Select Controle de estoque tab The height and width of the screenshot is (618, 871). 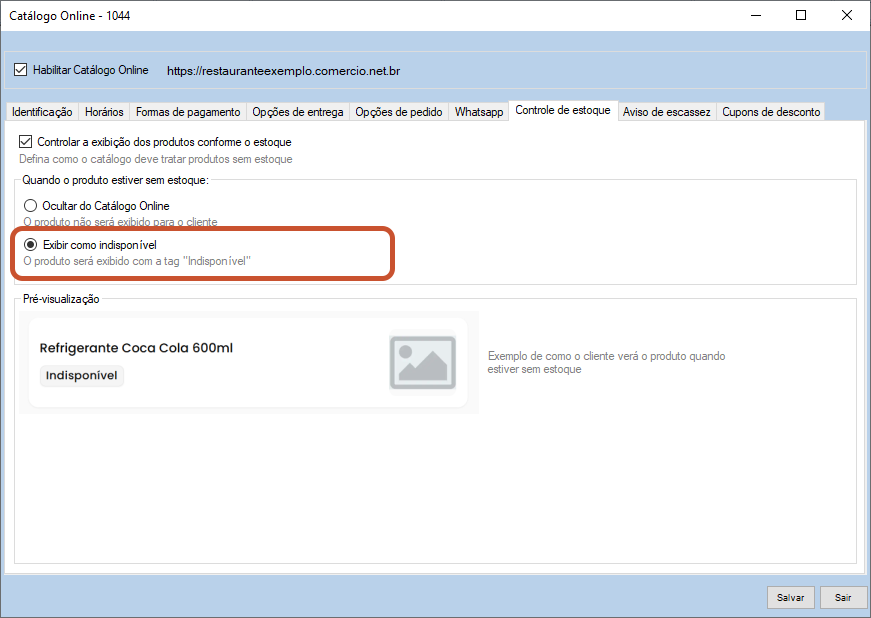coord(563,110)
